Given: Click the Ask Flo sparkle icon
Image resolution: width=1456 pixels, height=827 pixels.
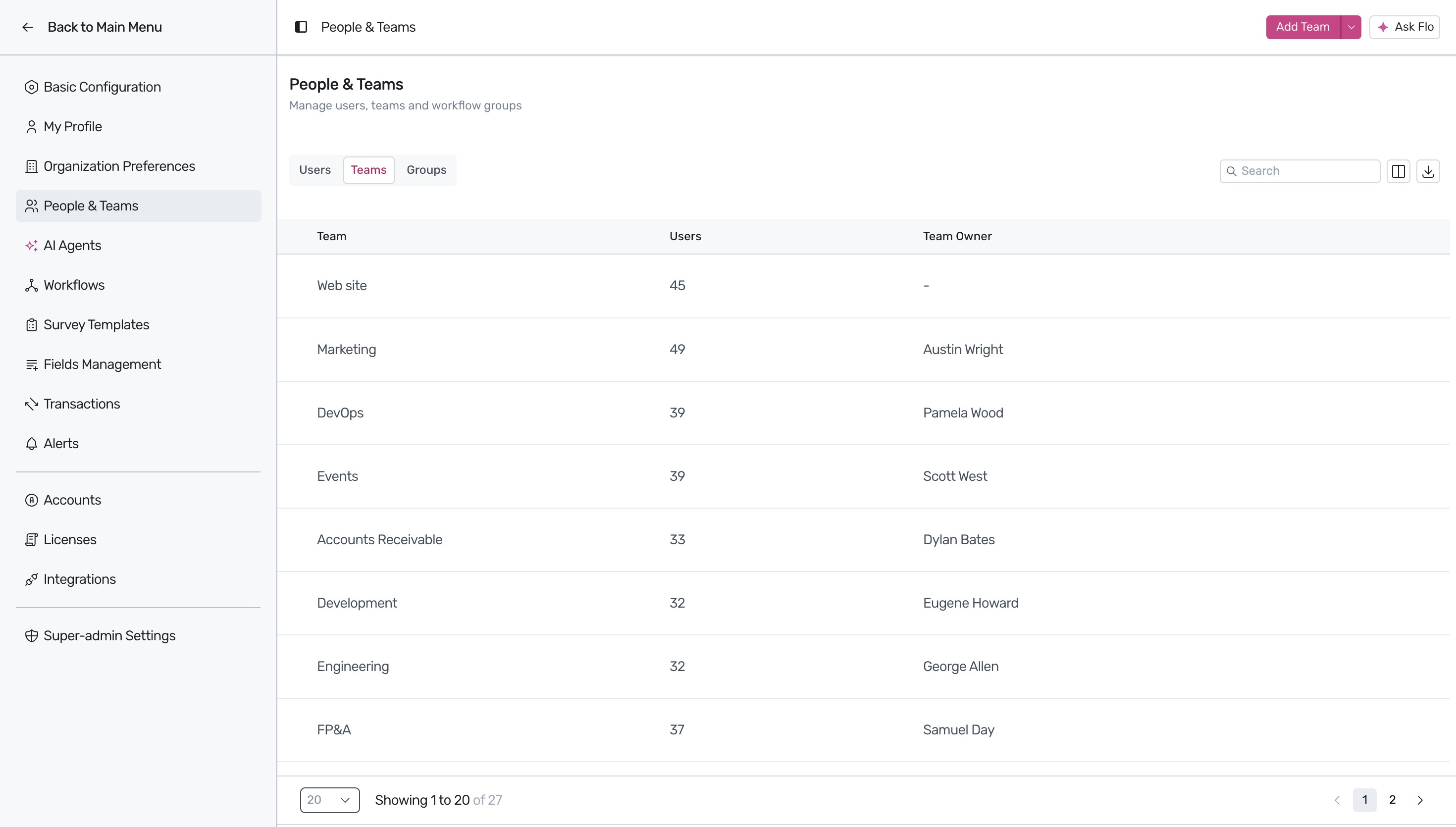Looking at the screenshot, I should 1383,27.
